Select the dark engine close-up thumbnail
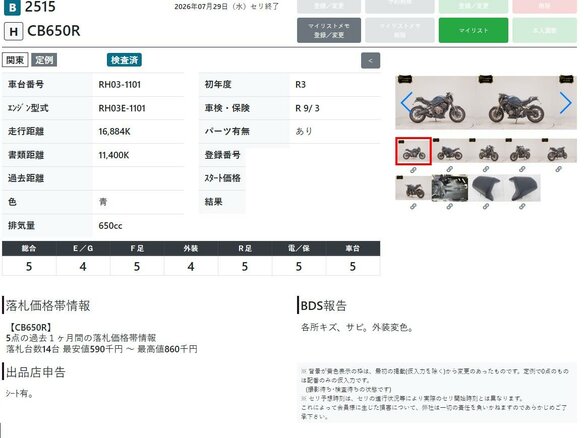This screenshot has height=438, width=584. click(x=450, y=188)
